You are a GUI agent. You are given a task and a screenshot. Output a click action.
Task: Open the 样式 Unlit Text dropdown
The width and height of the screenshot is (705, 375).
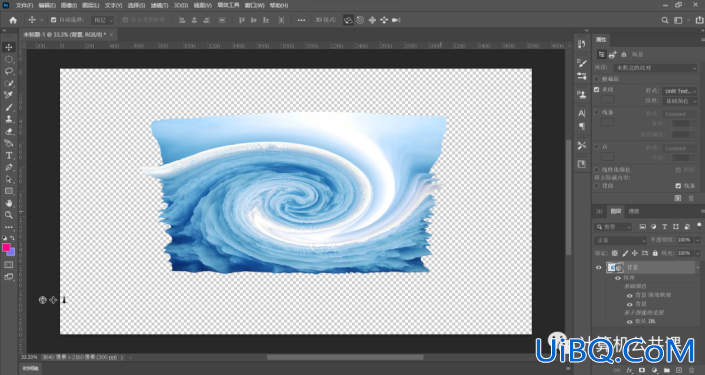point(679,91)
